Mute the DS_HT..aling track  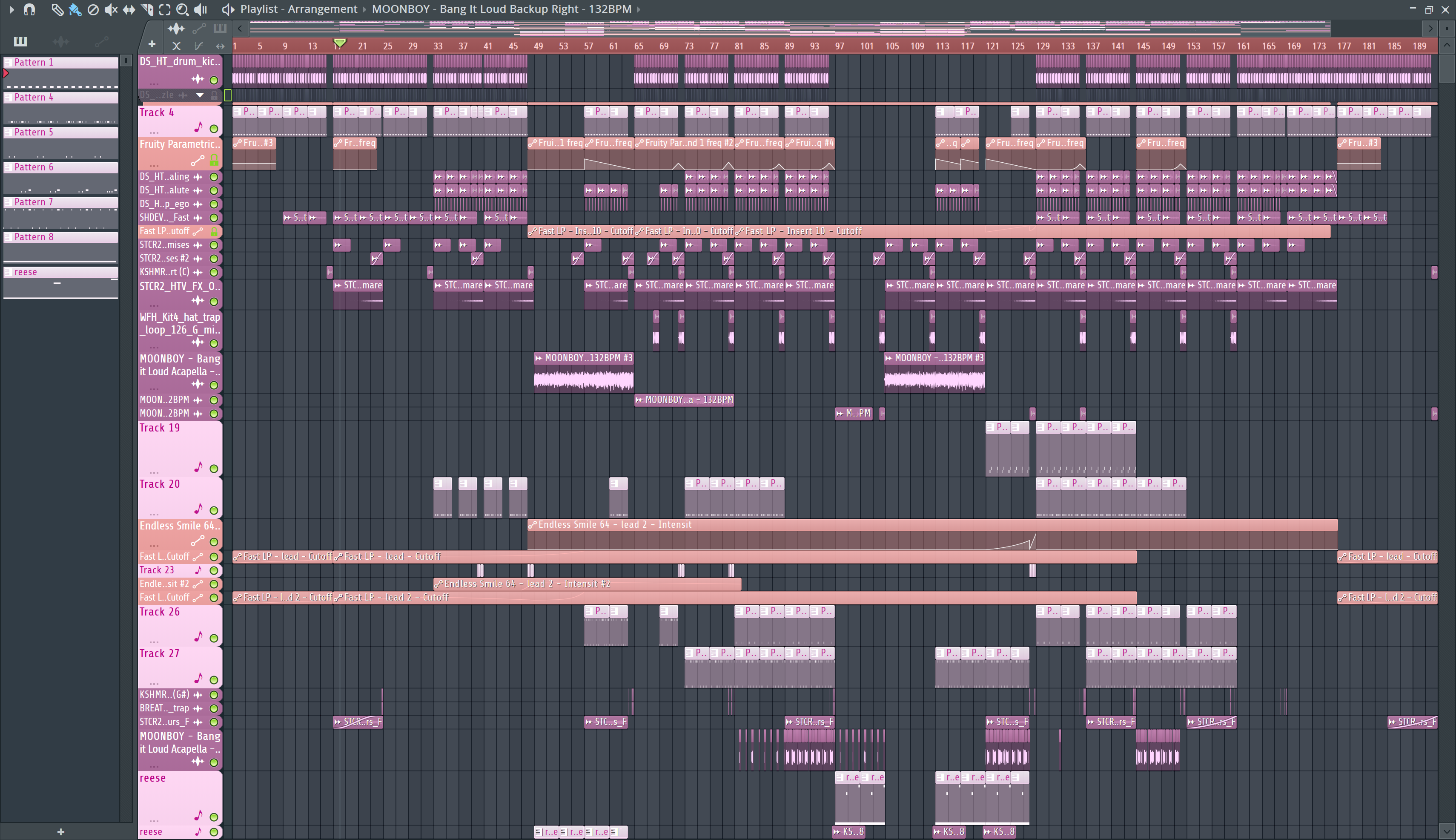[x=214, y=177]
